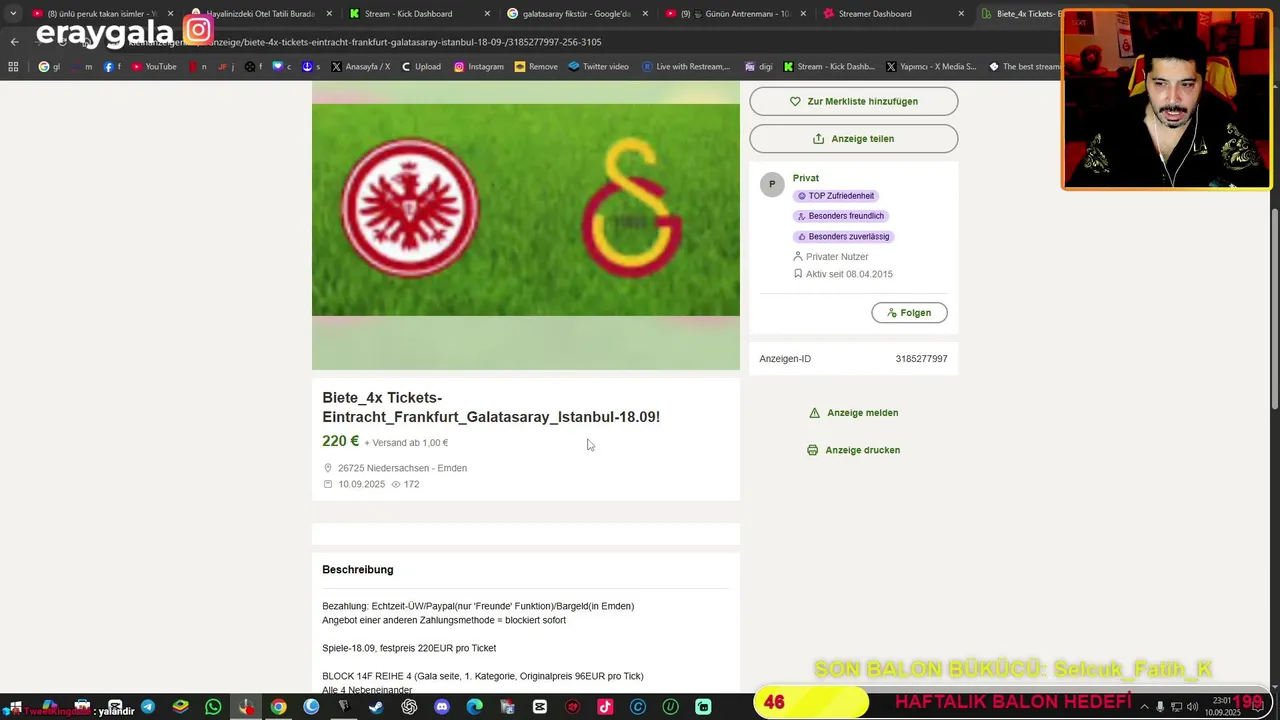Open CapCut from the taskbar
This screenshot has height=720, width=1280.
click(x=540, y=707)
